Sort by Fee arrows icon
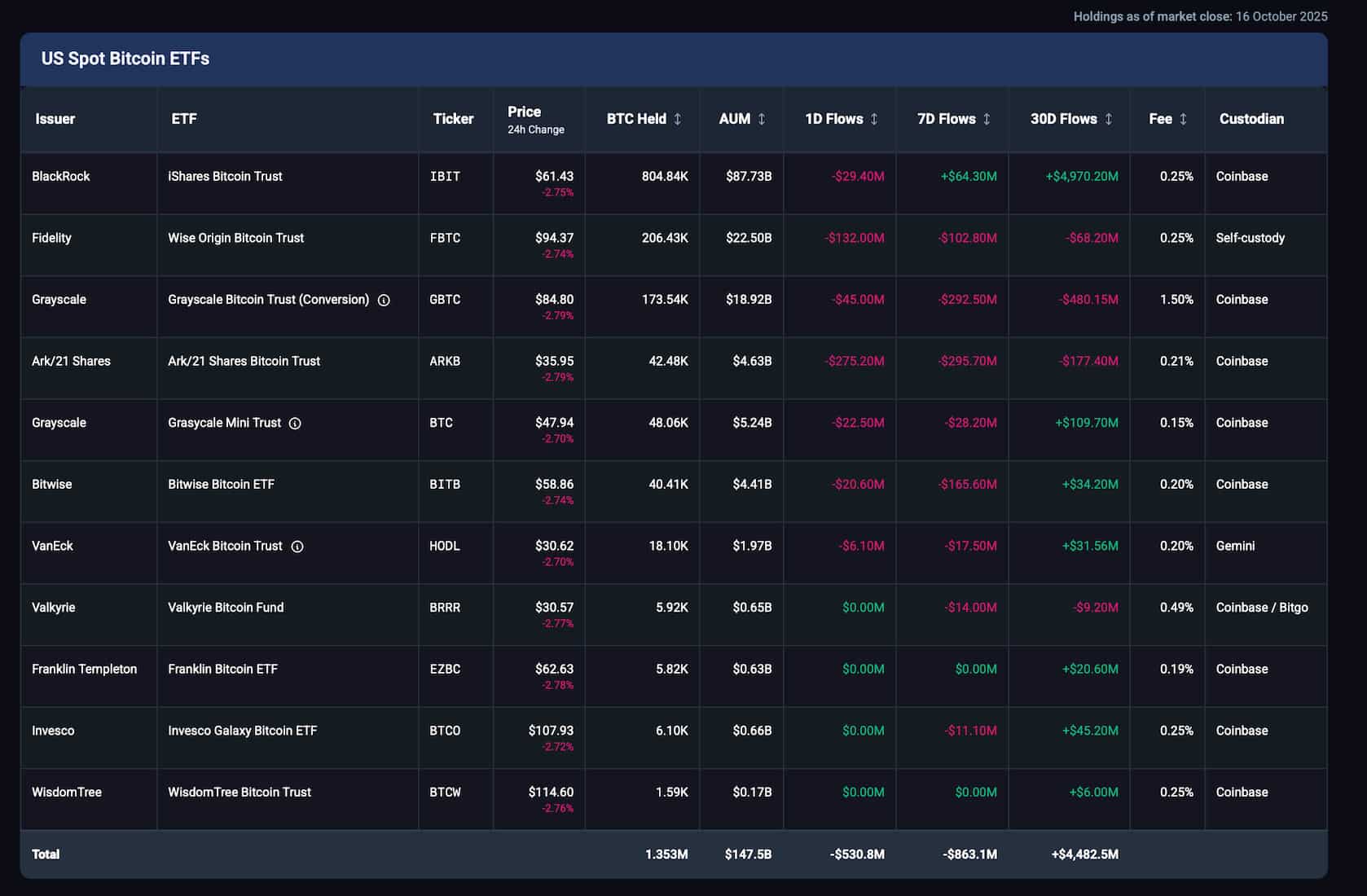 1183,119
